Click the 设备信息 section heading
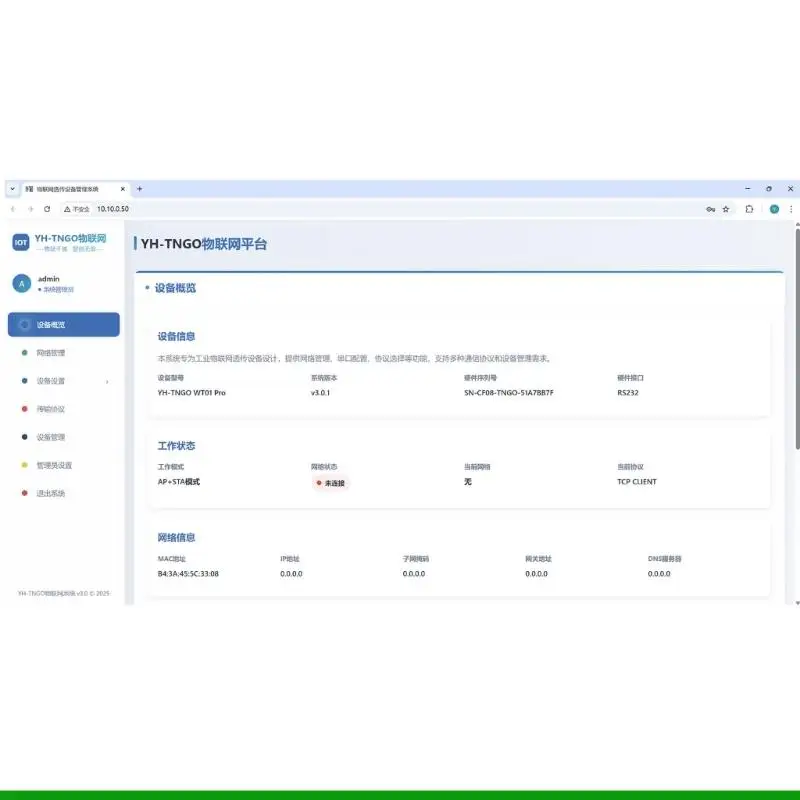800x800 pixels. tap(176, 336)
